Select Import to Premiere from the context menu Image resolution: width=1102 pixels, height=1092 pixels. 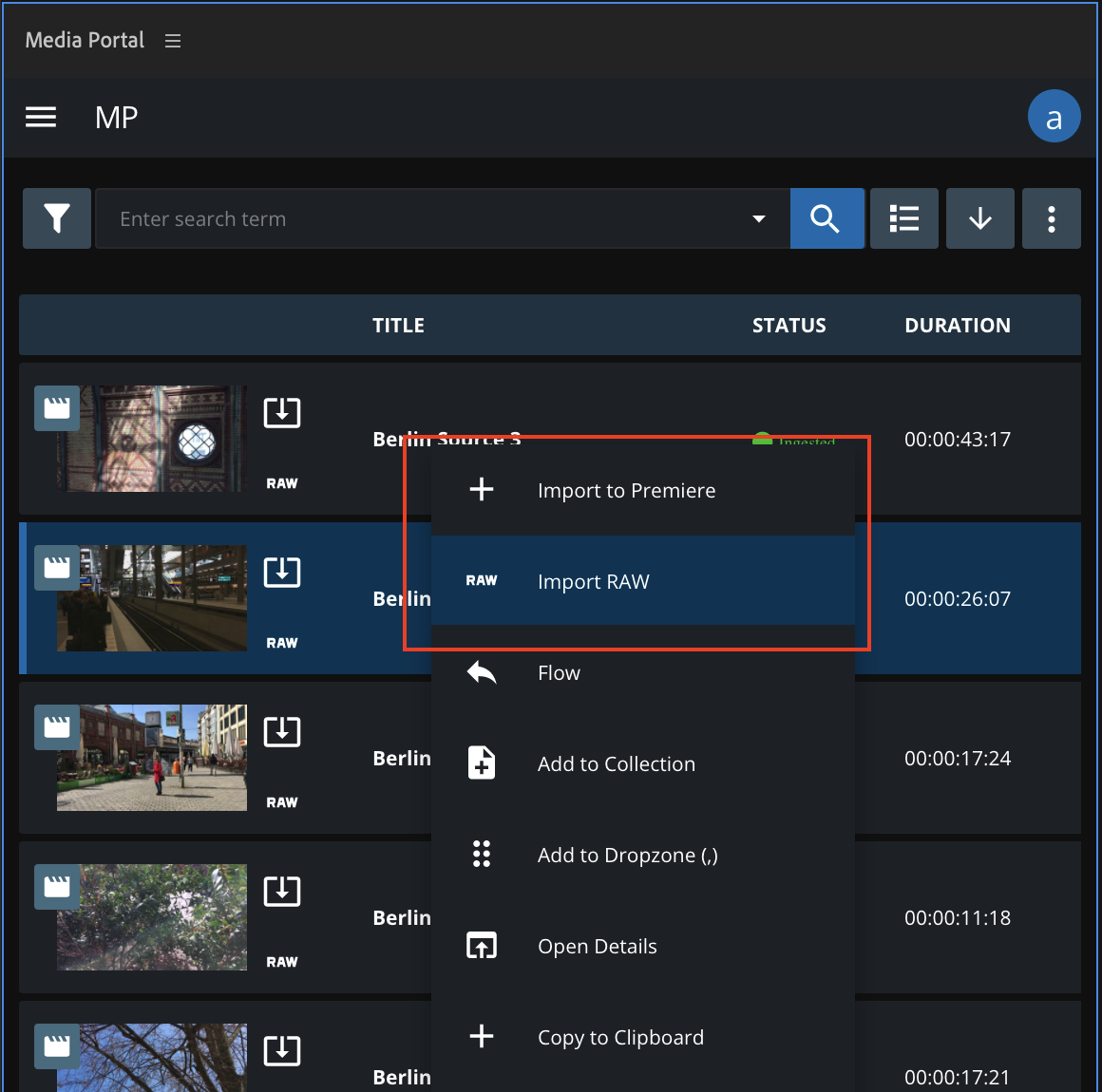626,490
